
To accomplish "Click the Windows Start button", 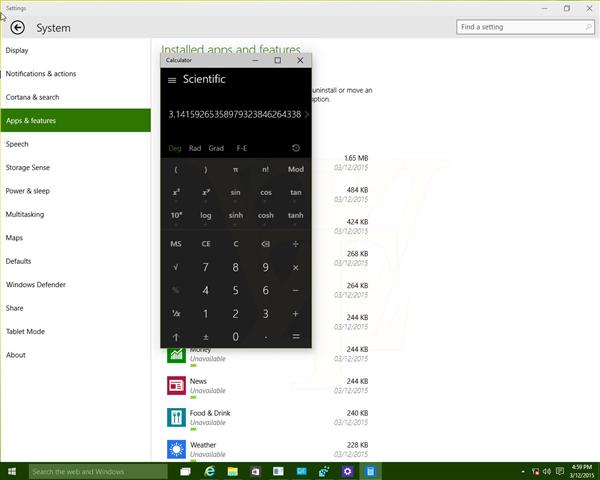I will tap(12, 471).
